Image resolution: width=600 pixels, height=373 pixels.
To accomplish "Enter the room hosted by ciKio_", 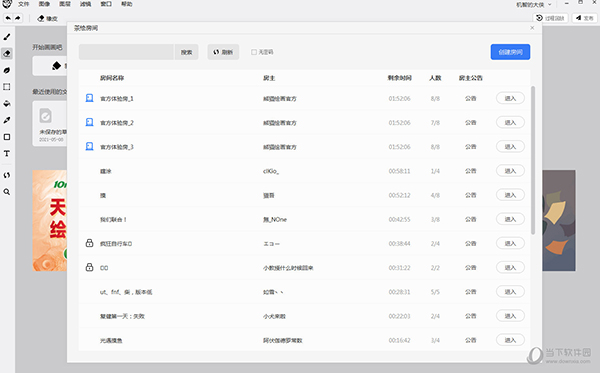I will [510, 171].
